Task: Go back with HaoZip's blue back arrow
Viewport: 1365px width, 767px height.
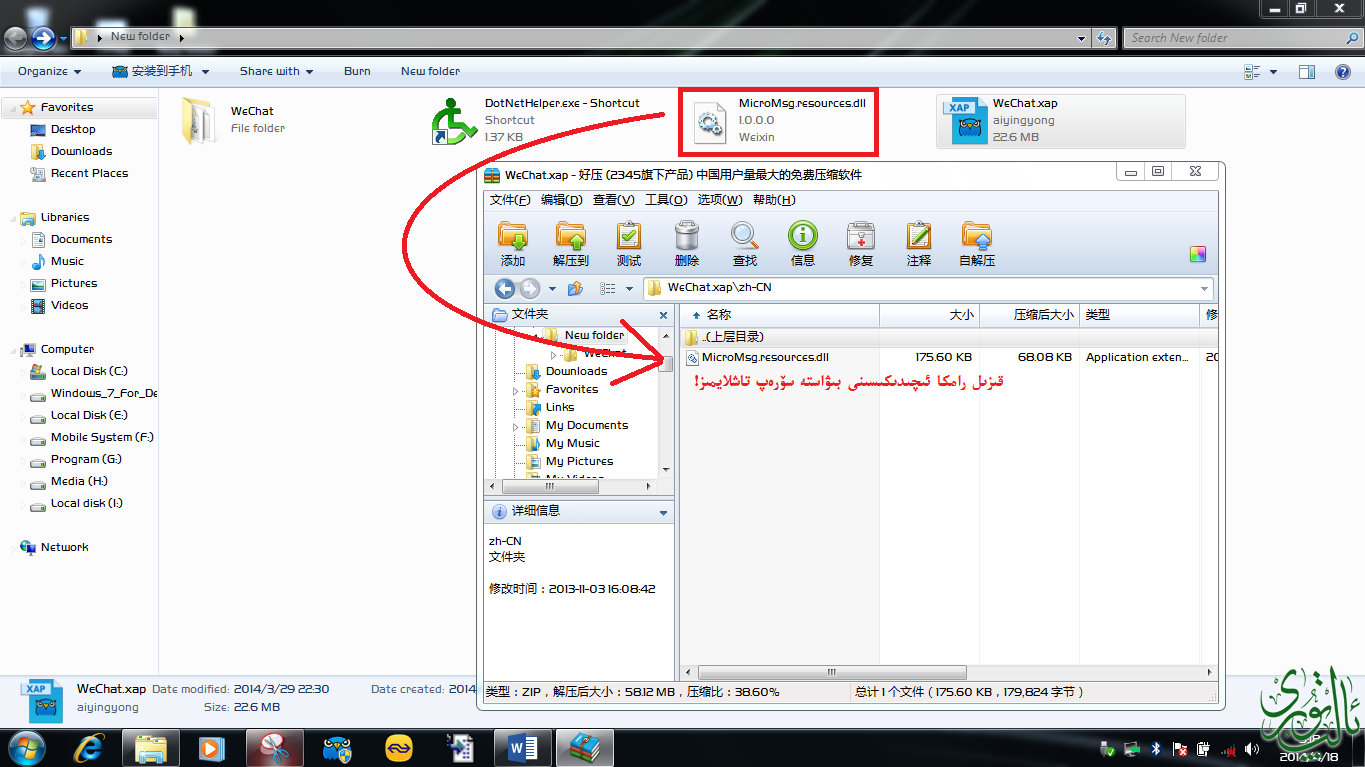Action: pos(505,288)
